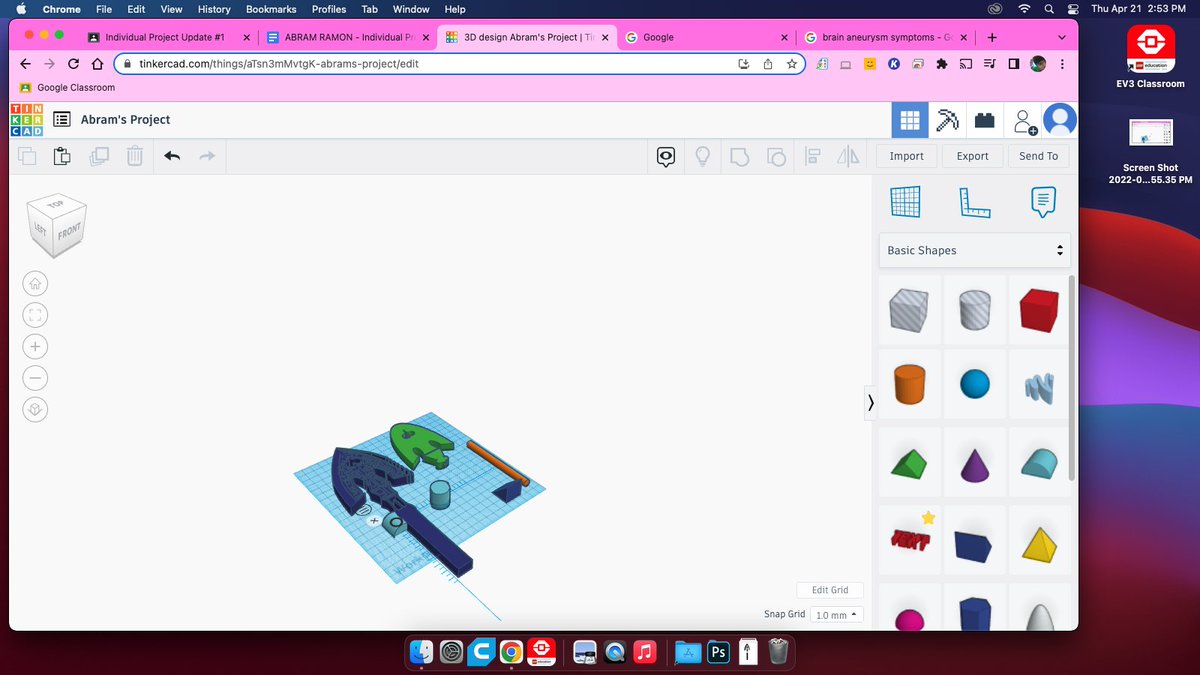
Task: Open the Basic Shapes dropdown
Action: [975, 250]
